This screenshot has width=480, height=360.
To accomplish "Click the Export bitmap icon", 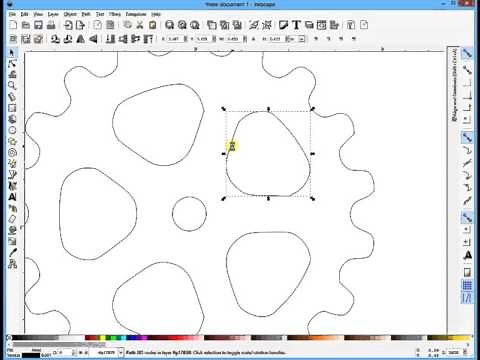I will tap(80, 25).
